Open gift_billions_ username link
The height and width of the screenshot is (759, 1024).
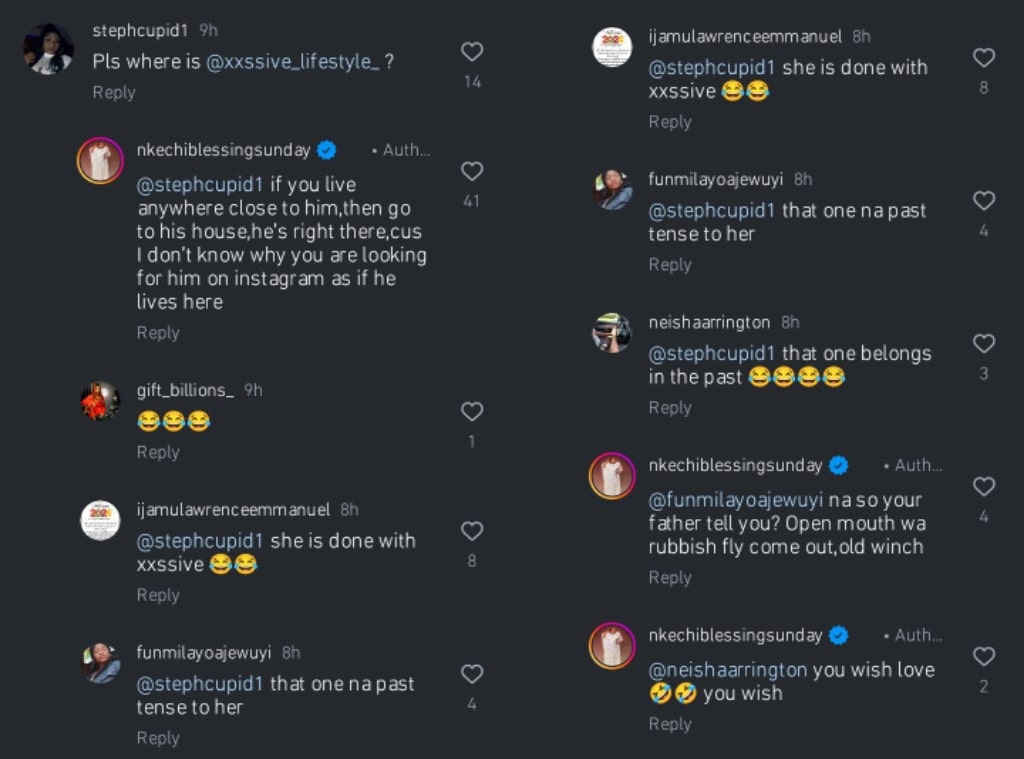185,390
